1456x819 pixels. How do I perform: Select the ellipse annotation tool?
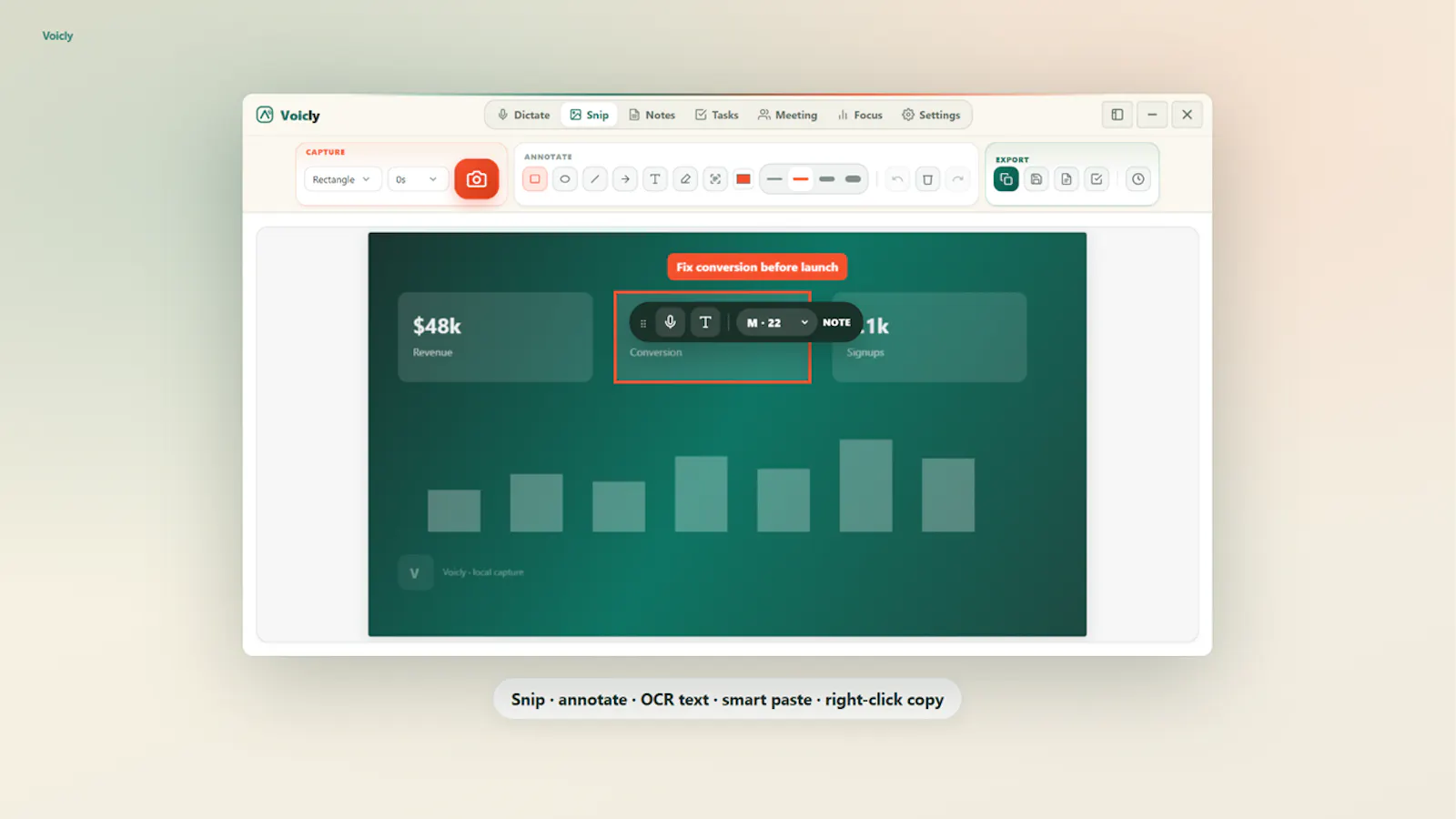pos(565,179)
